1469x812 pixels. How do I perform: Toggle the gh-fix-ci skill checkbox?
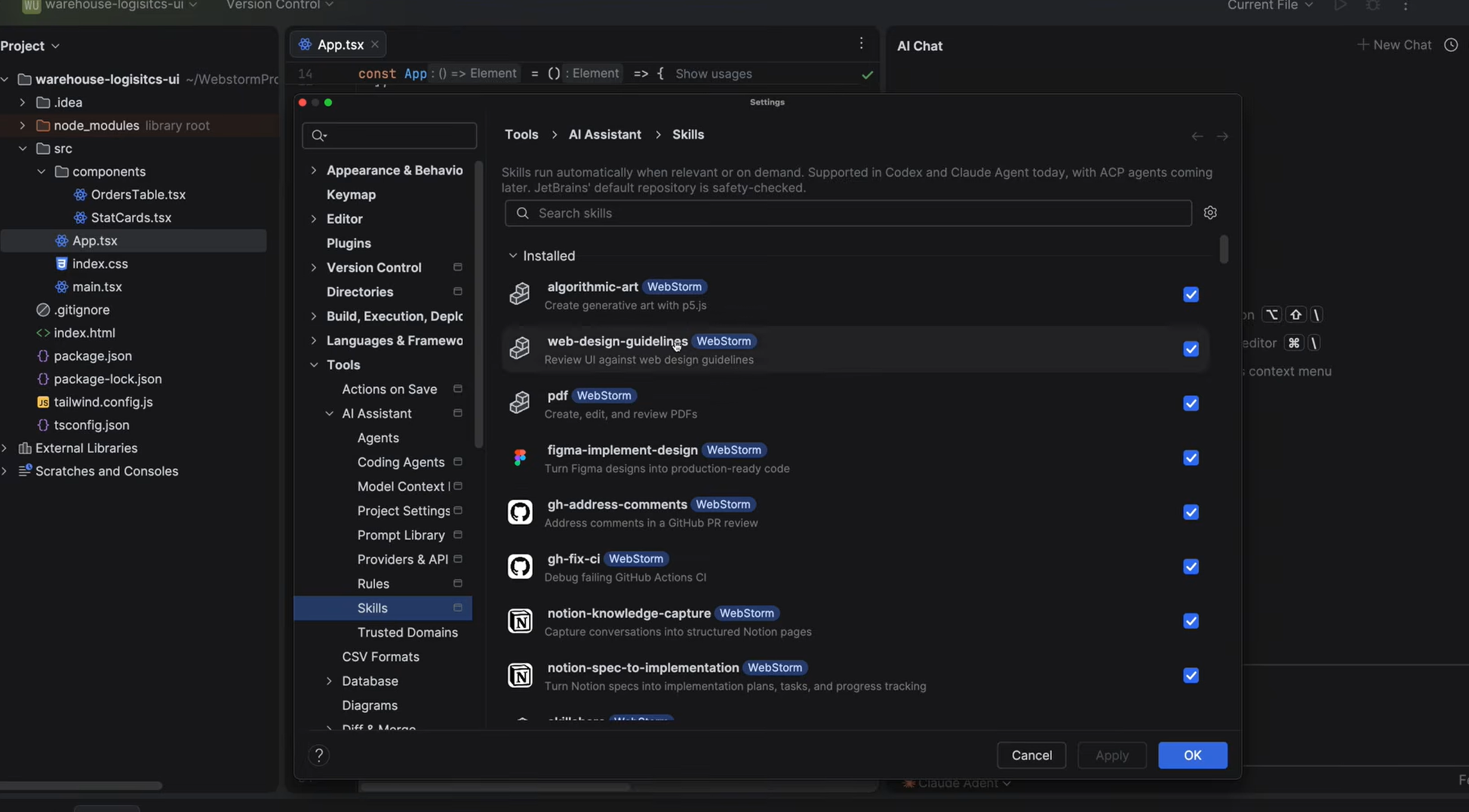pos(1191,566)
